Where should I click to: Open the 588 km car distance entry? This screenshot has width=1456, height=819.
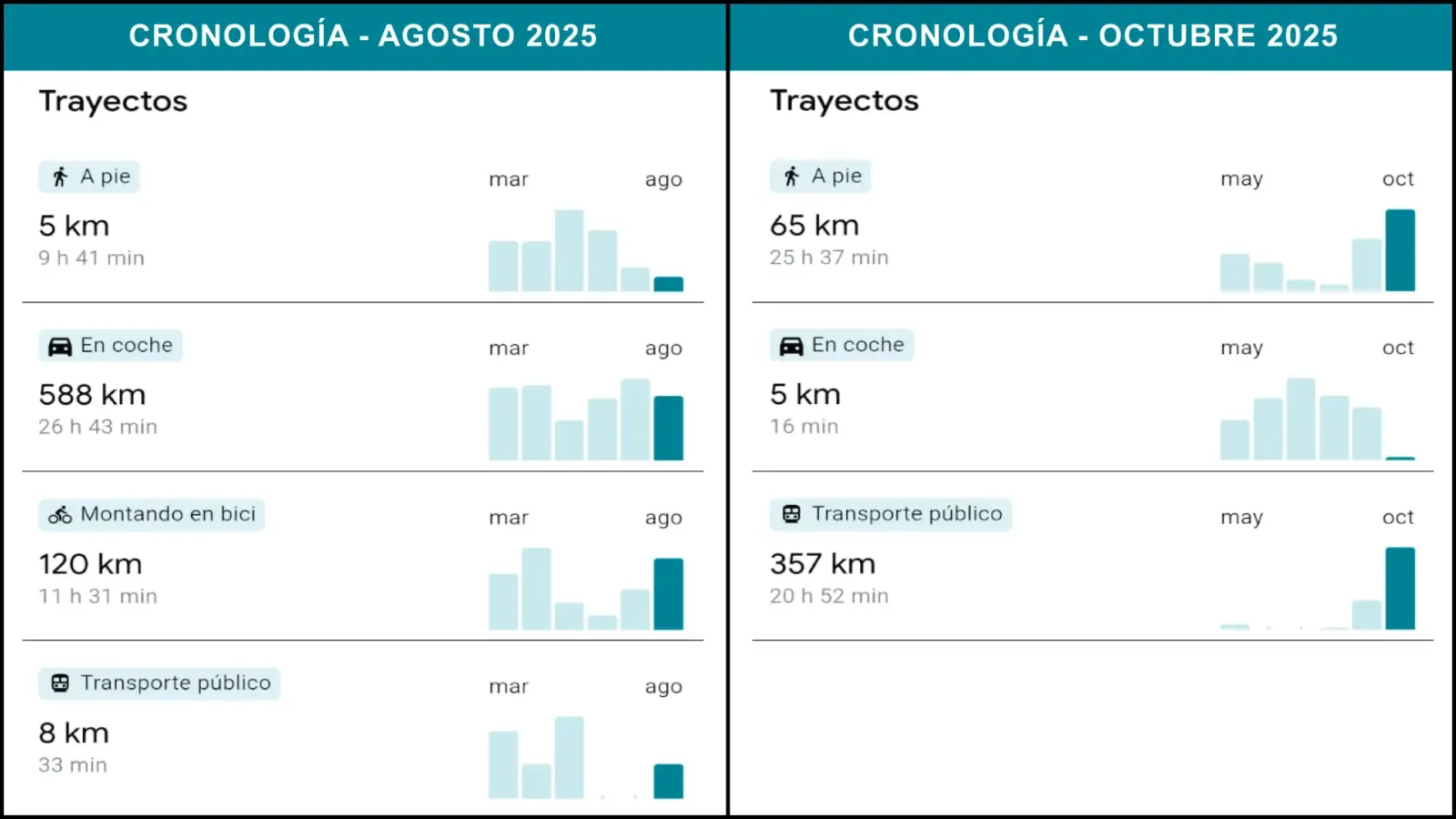(x=92, y=395)
